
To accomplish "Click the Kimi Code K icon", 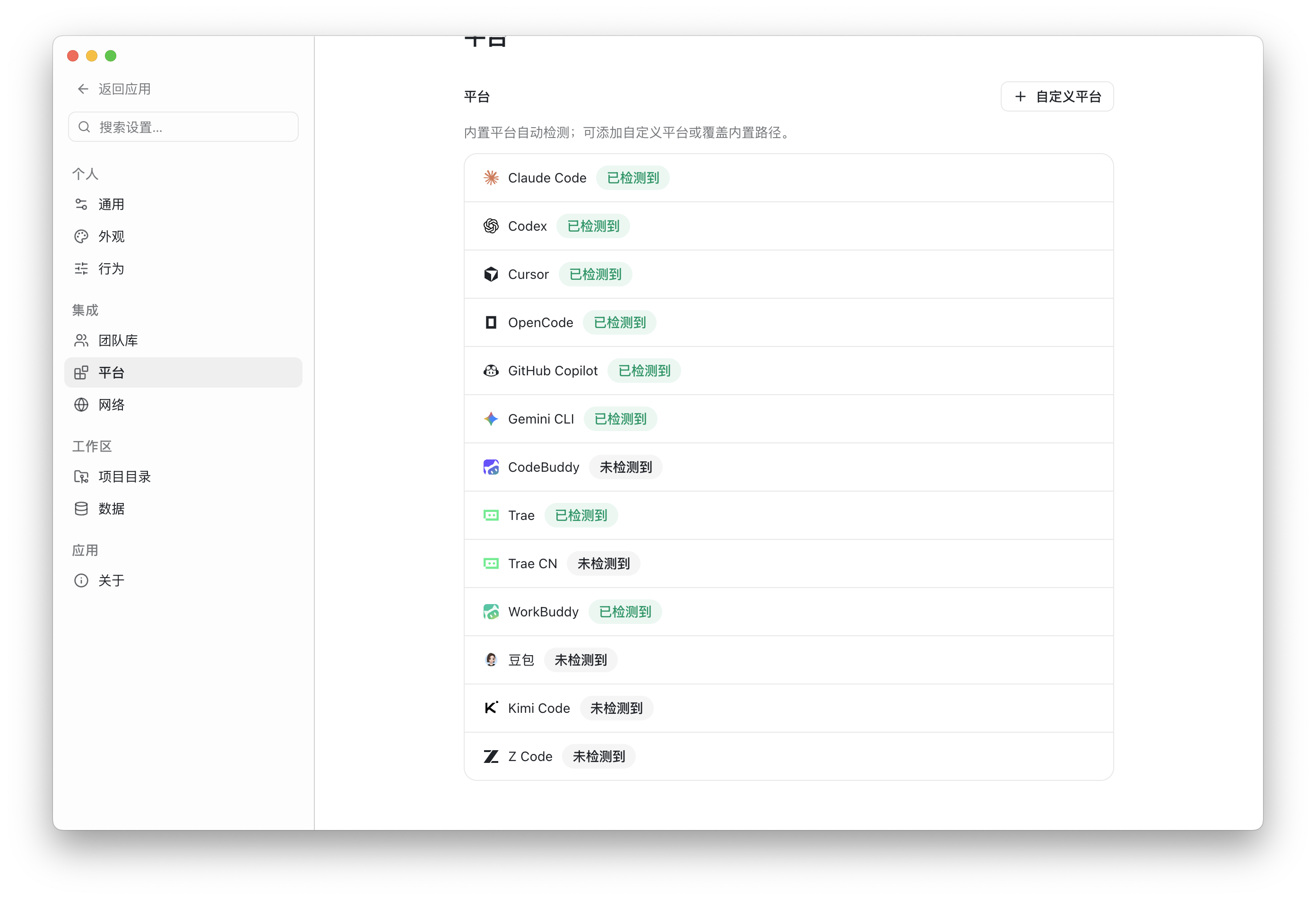I will tap(491, 708).
